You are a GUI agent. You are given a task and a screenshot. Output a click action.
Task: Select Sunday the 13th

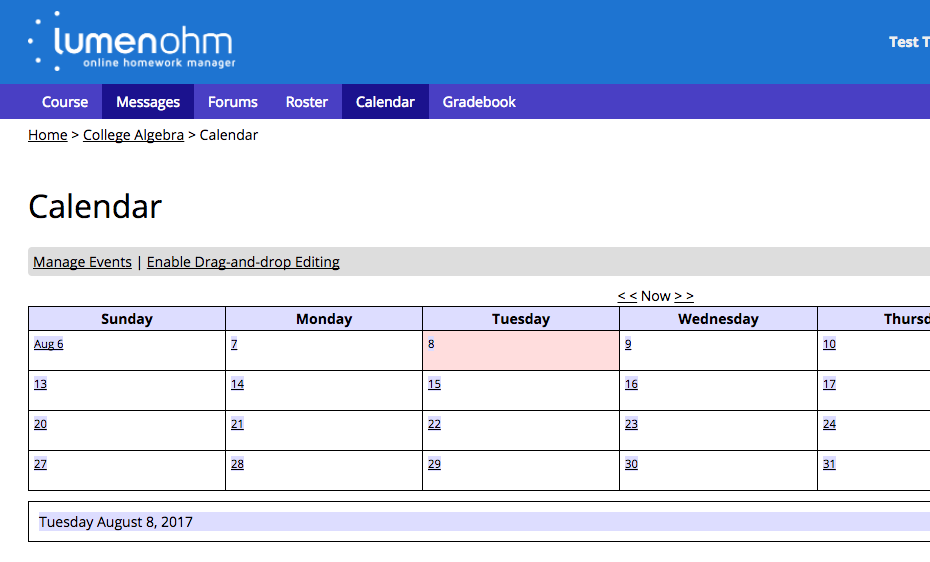coord(40,384)
